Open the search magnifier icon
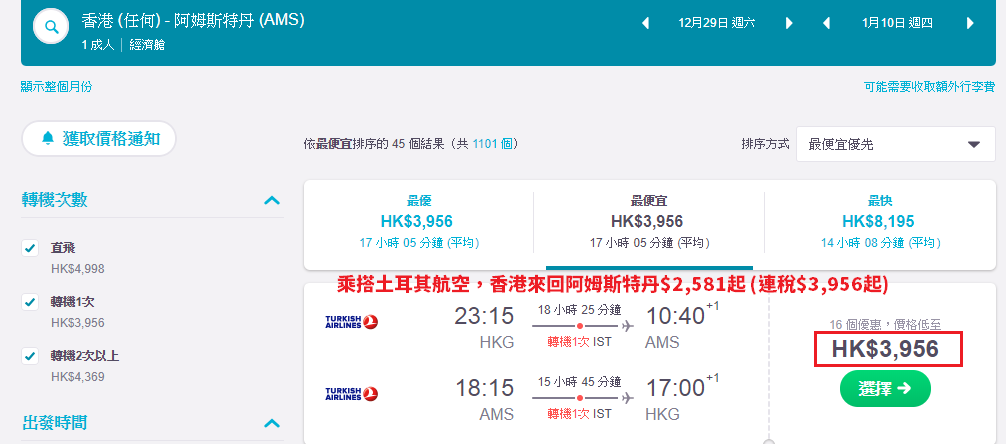 51,26
